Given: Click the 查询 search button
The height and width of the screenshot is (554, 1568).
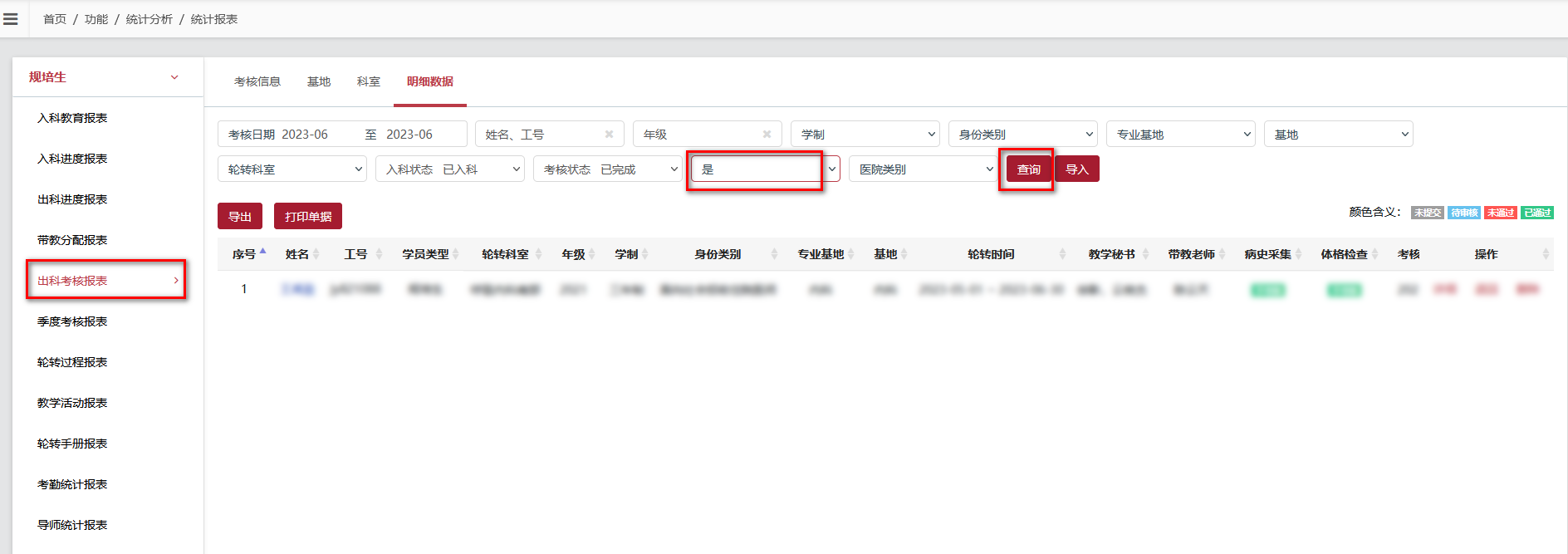Looking at the screenshot, I should pyautogui.click(x=1029, y=169).
